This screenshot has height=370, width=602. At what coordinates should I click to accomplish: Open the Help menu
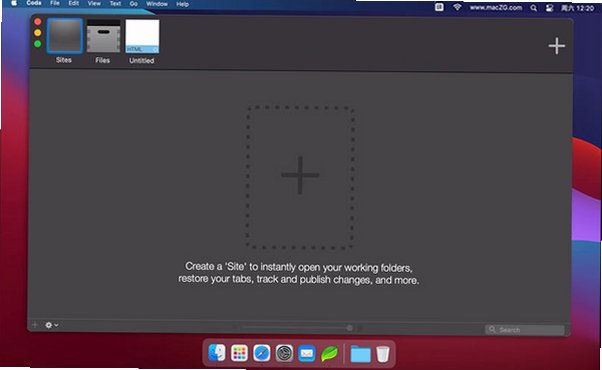pos(182,4)
